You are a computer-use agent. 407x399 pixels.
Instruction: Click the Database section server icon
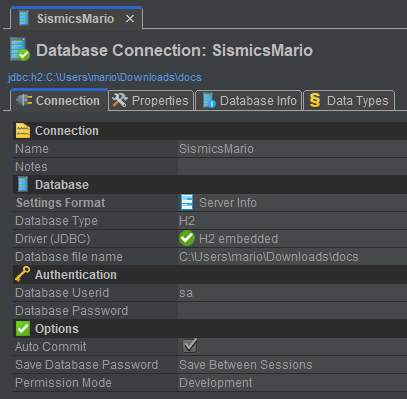pyautogui.click(x=23, y=184)
